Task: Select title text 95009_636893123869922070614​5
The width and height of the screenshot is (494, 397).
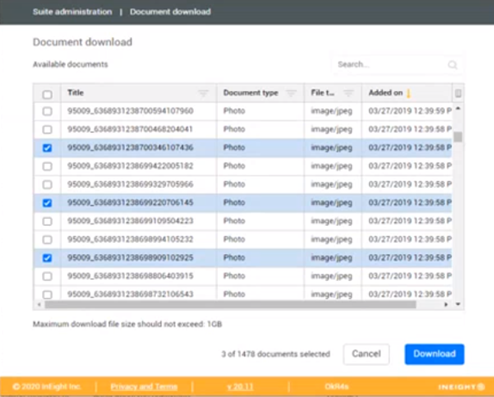Action: point(130,202)
